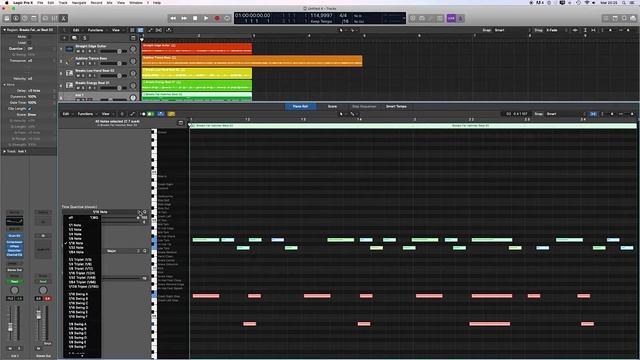Toggle Cycle mode in the transport
Image resolution: width=640 pixels, height=360 pixels.
pos(227,18)
